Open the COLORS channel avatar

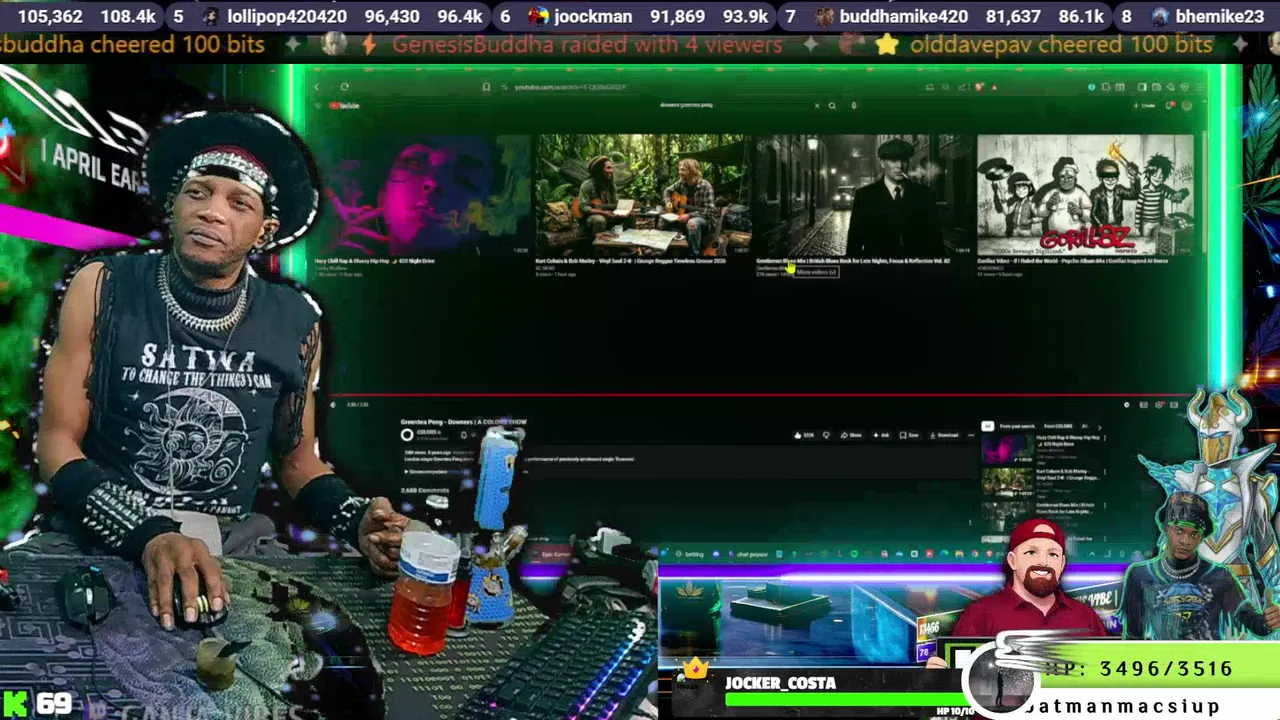[x=407, y=435]
